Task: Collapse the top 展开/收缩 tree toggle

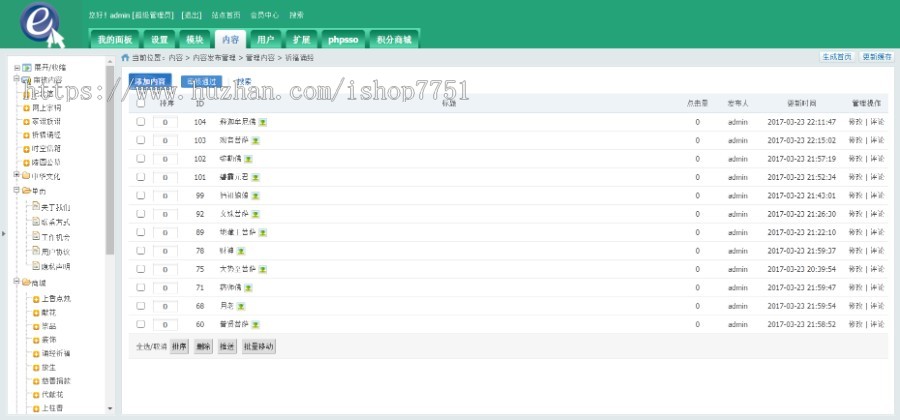Action: tap(17, 68)
